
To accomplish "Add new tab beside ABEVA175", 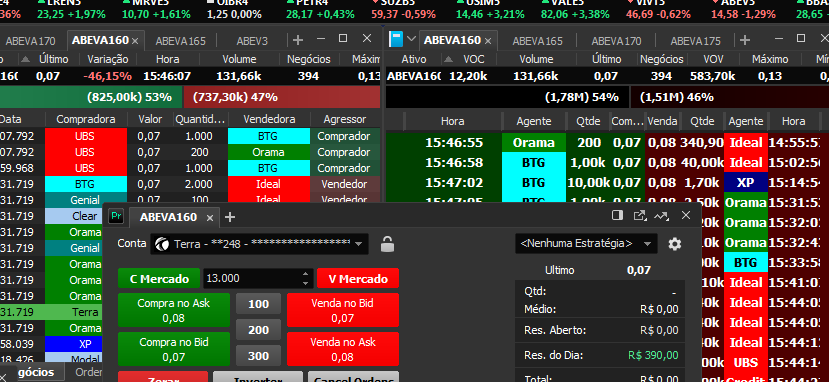I will tap(744, 40).
